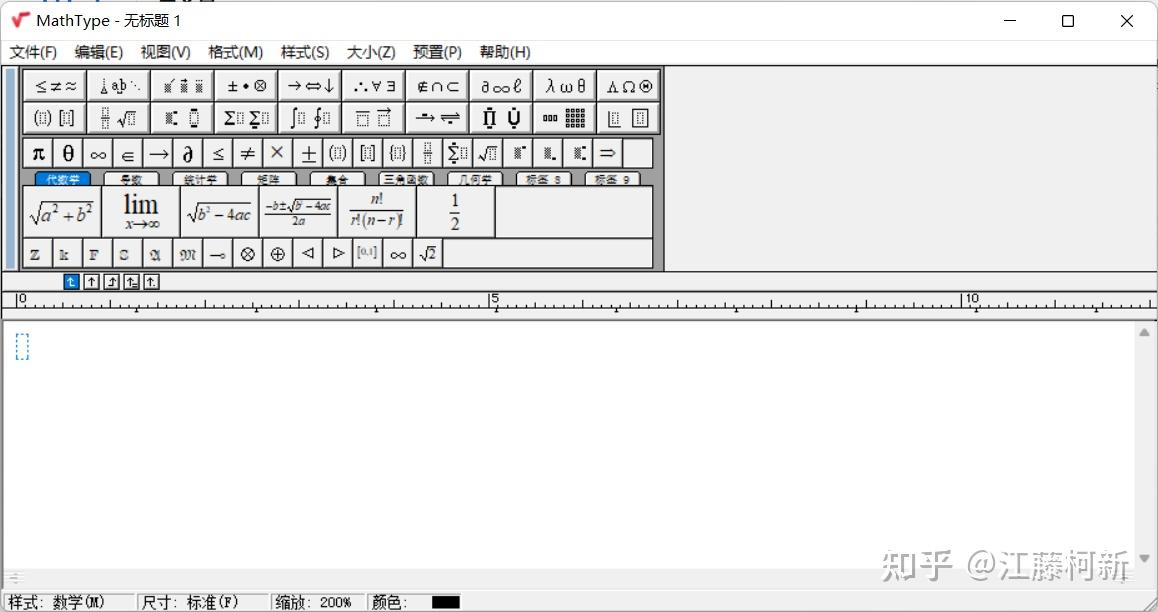This screenshot has height=612, width=1158.
Task: Insert the lim x→∞ expression
Action: [141, 212]
